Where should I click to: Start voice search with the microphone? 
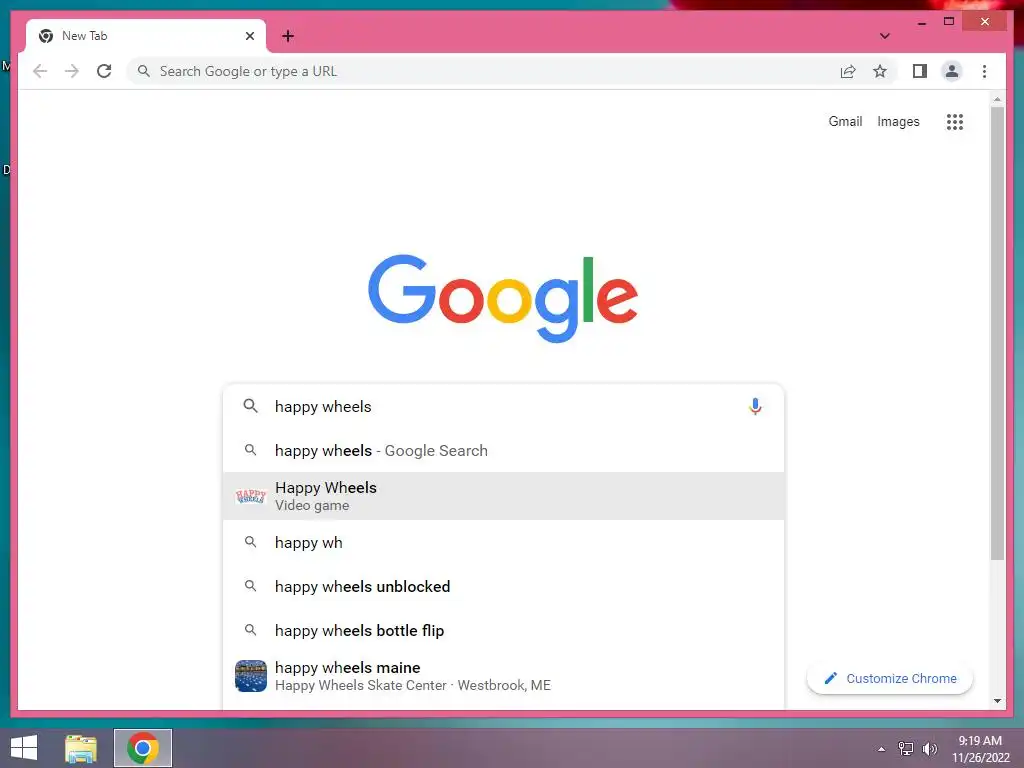(755, 406)
